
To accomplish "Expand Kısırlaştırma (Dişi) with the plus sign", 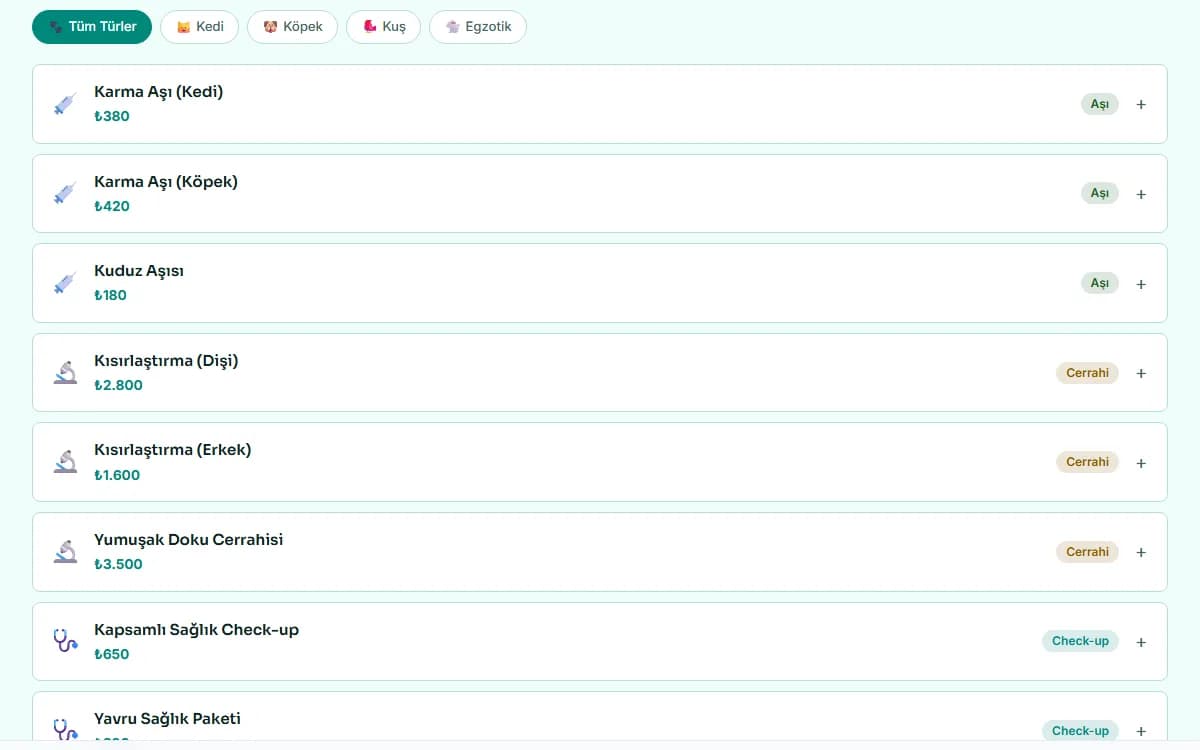I will point(1141,373).
